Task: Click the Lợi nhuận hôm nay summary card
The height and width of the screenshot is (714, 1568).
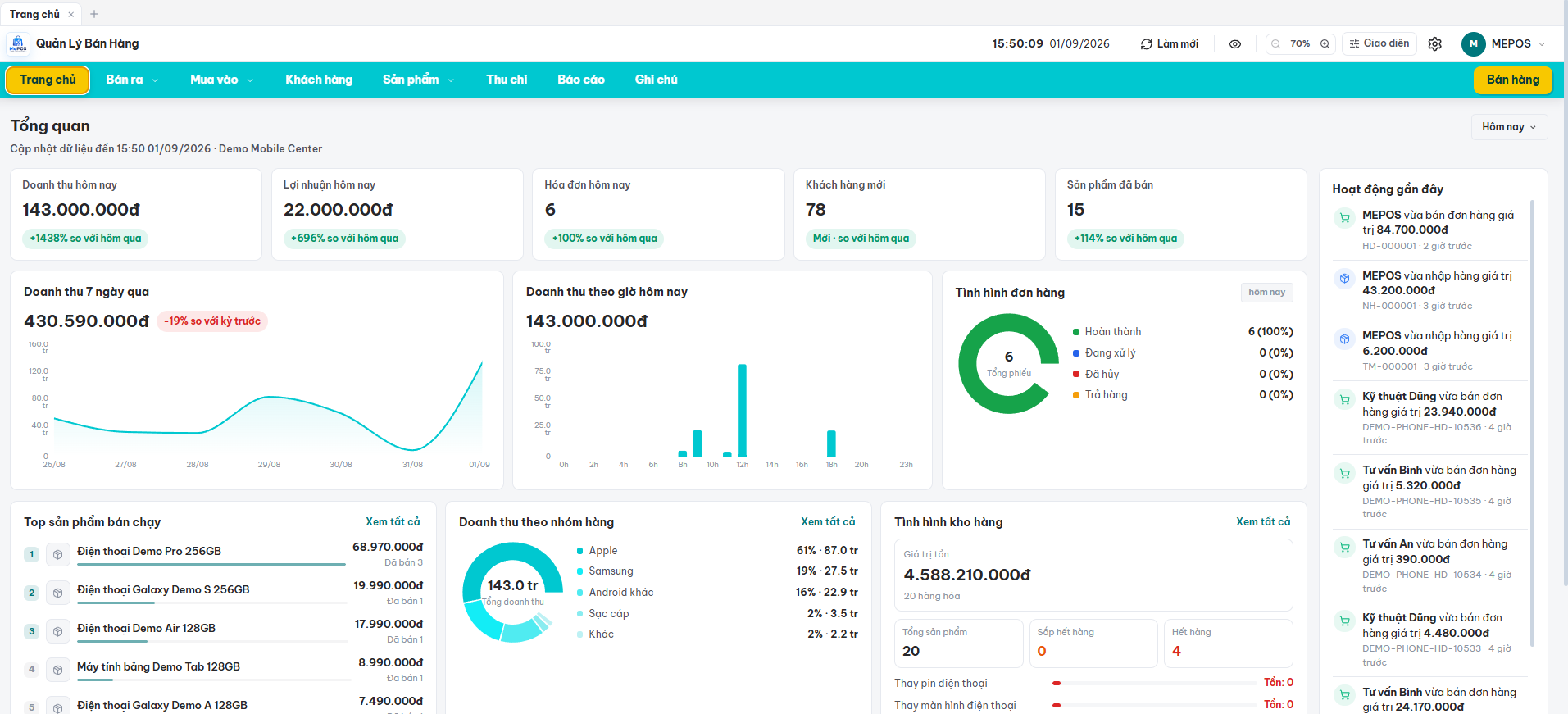Action: pos(398,215)
